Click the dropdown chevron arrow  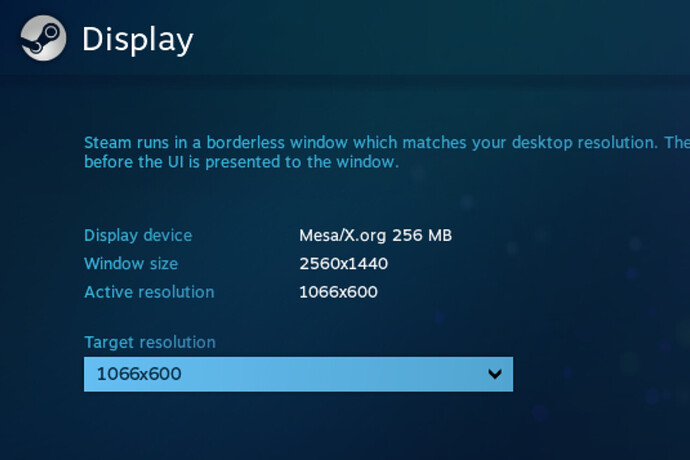pyautogui.click(x=495, y=374)
